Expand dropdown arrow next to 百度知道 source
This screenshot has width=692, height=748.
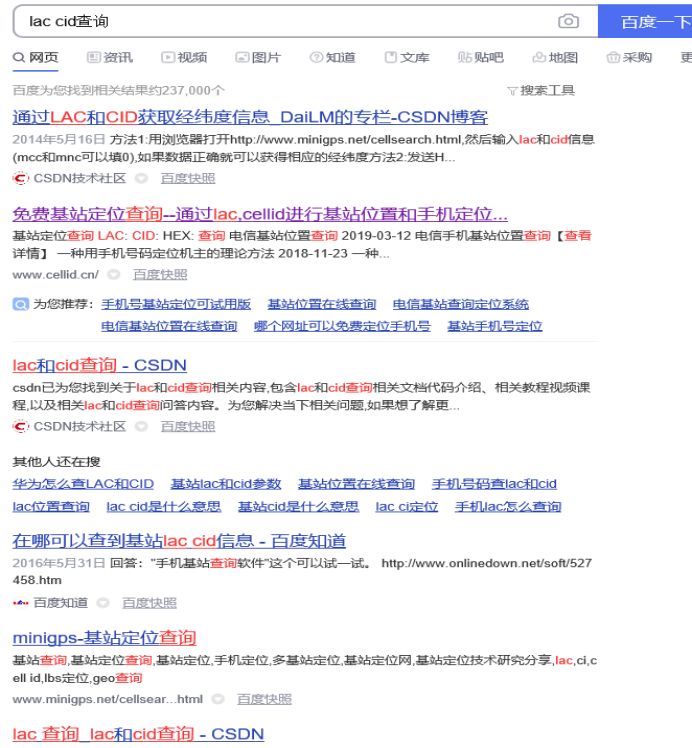coord(103,603)
